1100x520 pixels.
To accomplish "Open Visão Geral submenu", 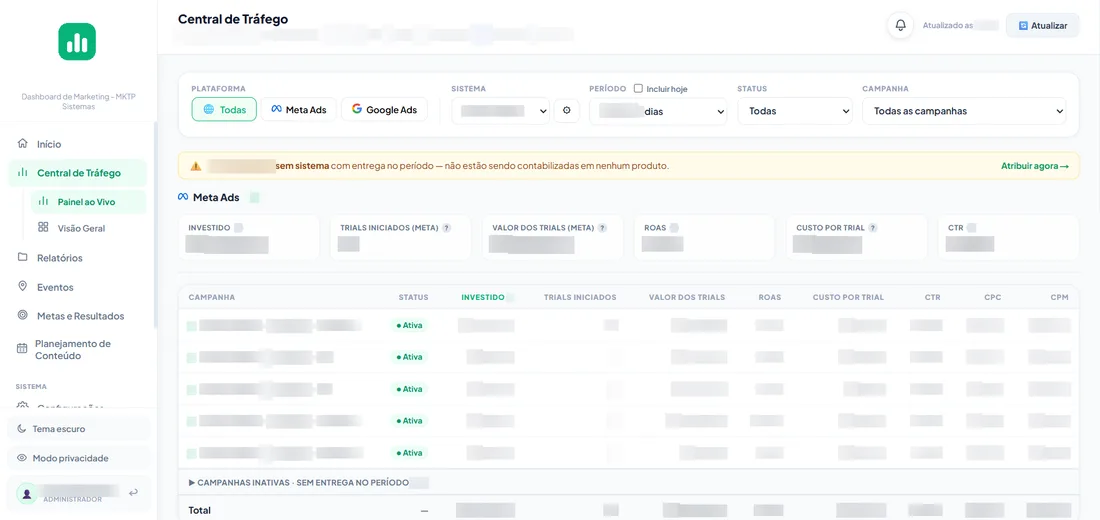I will 88,228.
